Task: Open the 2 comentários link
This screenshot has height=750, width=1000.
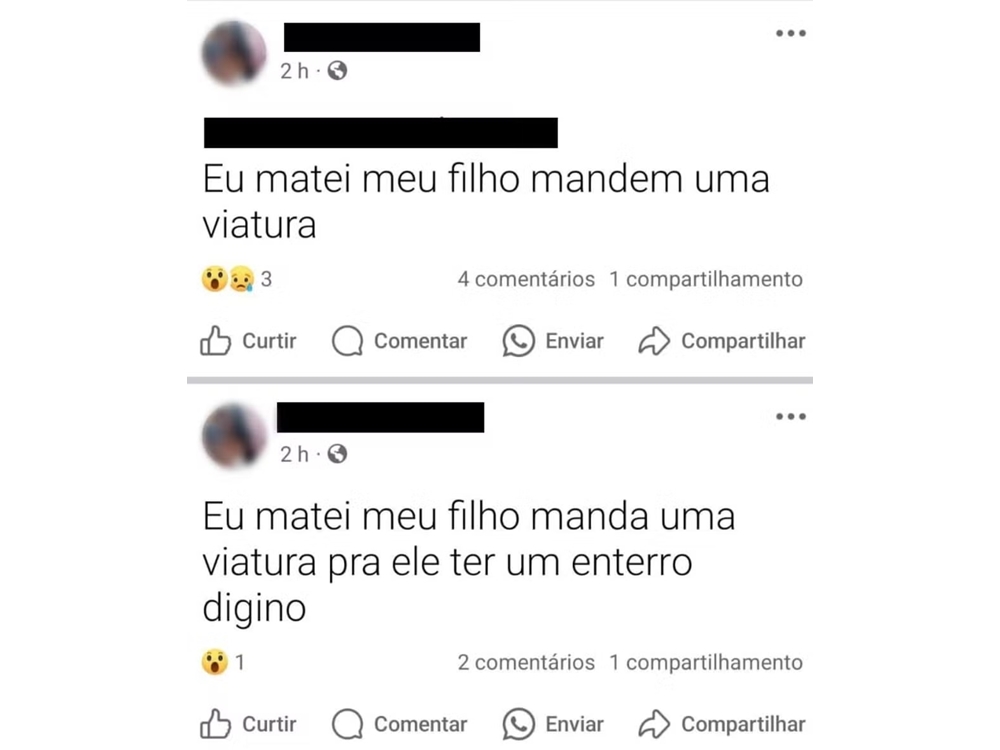Action: pos(526,662)
